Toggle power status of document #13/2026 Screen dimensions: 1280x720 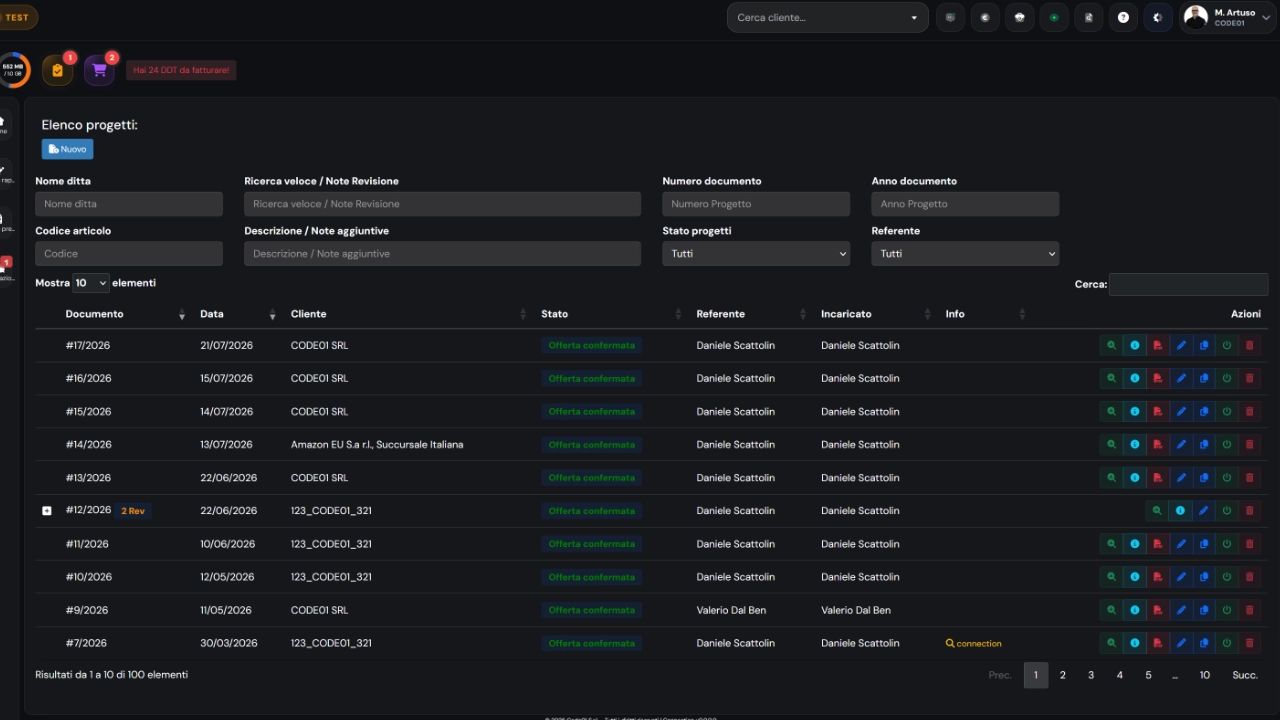pyautogui.click(x=1227, y=477)
